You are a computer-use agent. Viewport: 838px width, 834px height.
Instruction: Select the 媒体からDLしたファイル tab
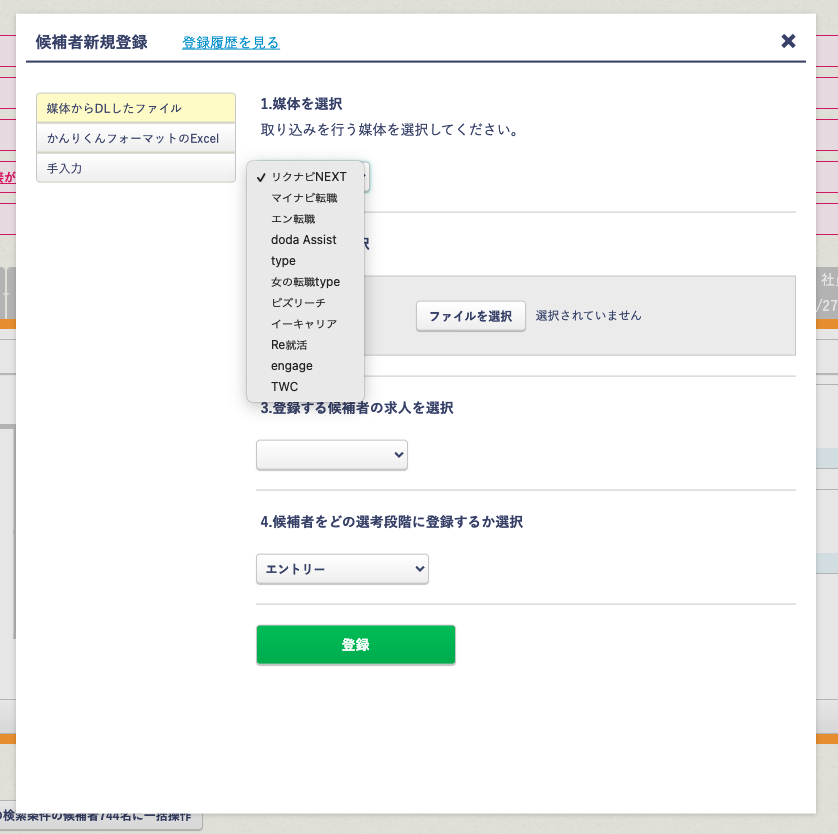pos(135,107)
